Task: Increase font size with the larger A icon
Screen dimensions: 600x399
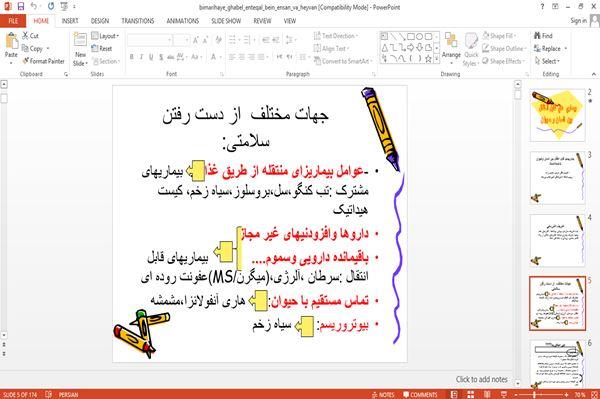Action: coord(196,40)
